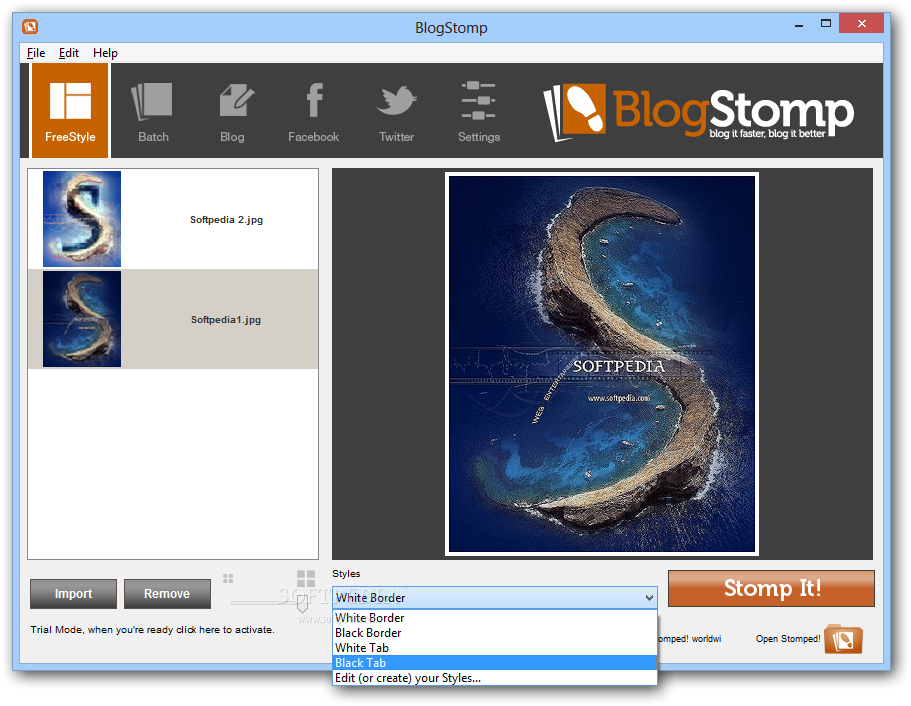Open the Batch mode
This screenshot has height=706, width=911.
(x=153, y=112)
